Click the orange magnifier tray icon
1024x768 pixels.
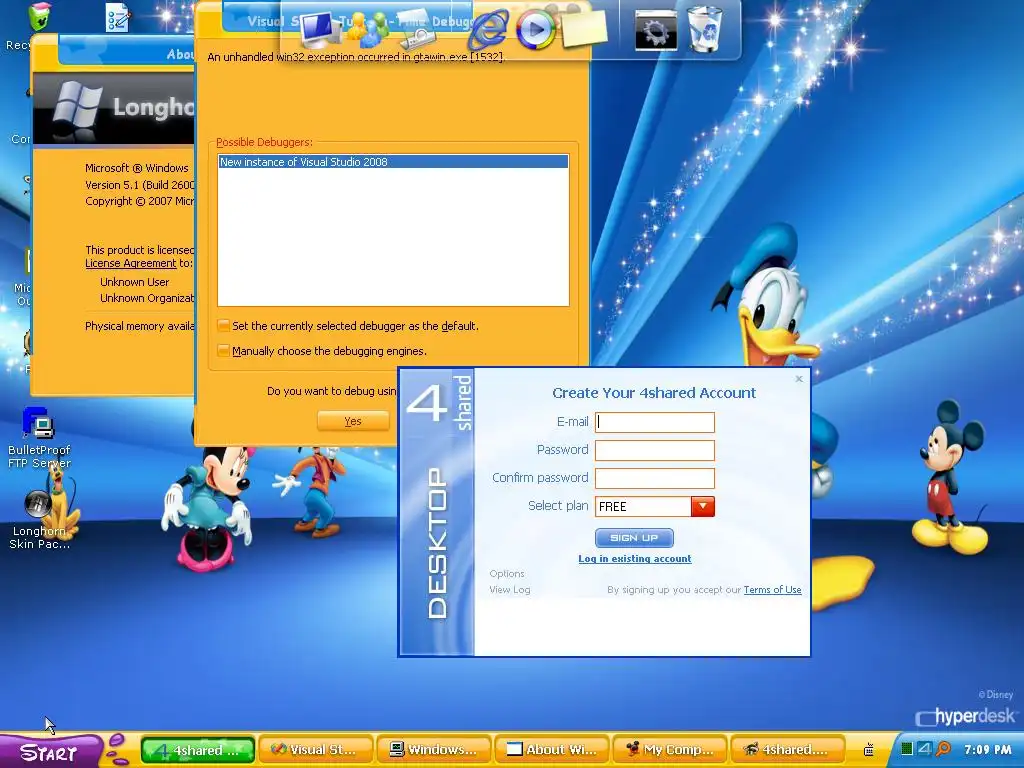[x=942, y=750]
